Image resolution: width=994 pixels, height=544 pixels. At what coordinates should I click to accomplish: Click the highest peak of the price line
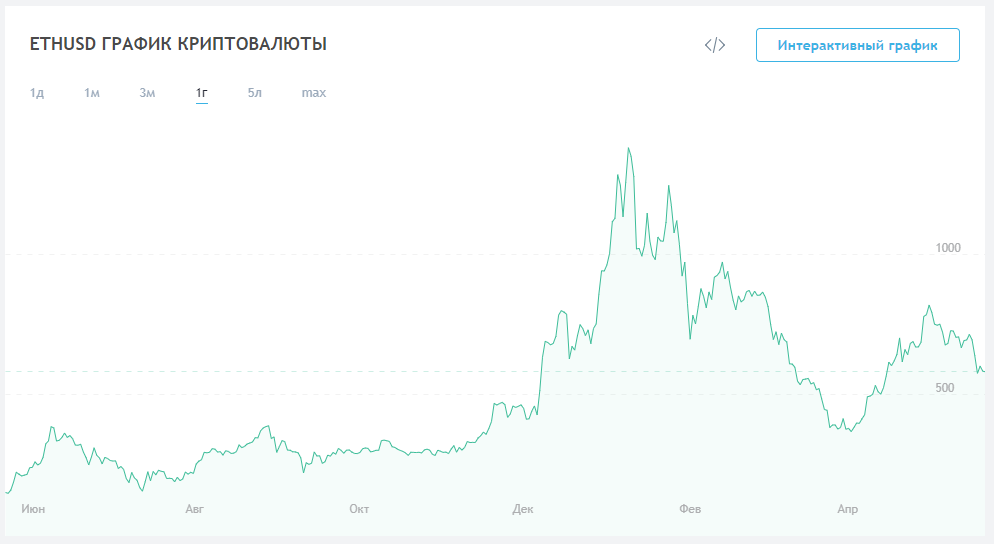(x=629, y=149)
